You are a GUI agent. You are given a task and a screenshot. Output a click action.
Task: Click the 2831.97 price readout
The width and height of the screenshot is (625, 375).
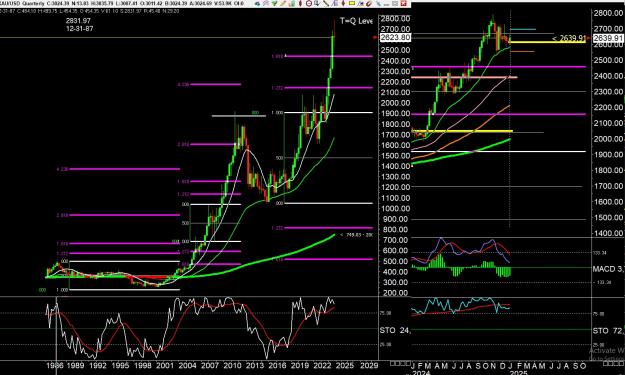(x=79, y=21)
